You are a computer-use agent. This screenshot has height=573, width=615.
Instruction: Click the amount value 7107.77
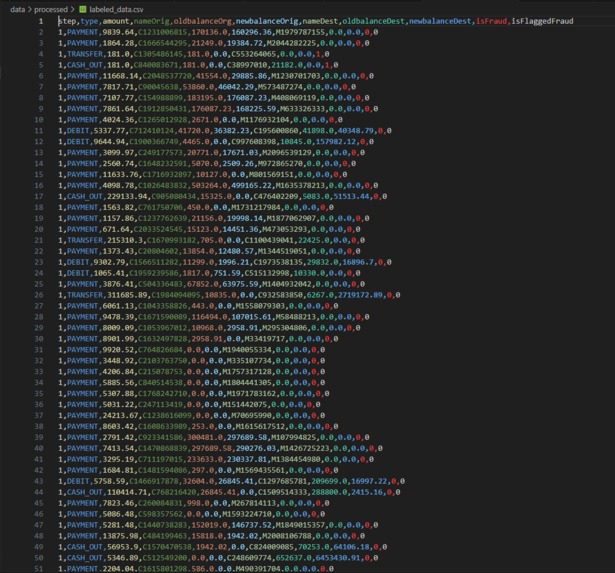click(118, 98)
